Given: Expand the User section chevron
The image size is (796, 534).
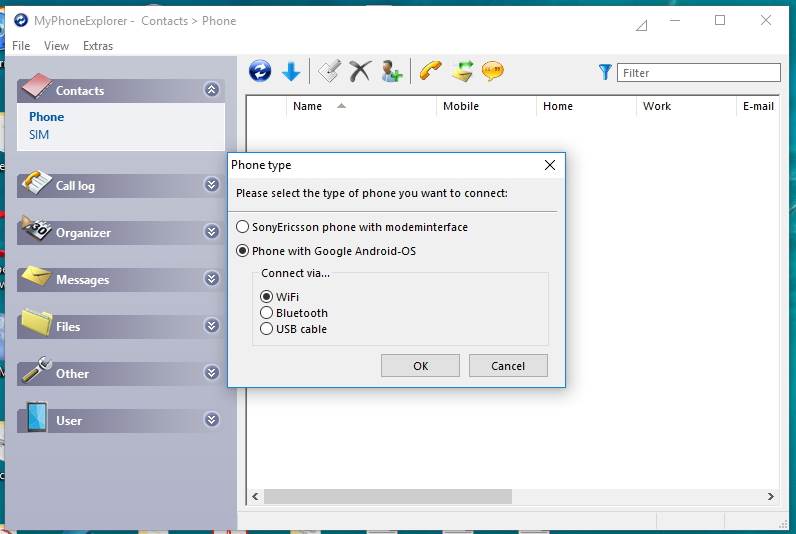Looking at the screenshot, I should (212, 420).
